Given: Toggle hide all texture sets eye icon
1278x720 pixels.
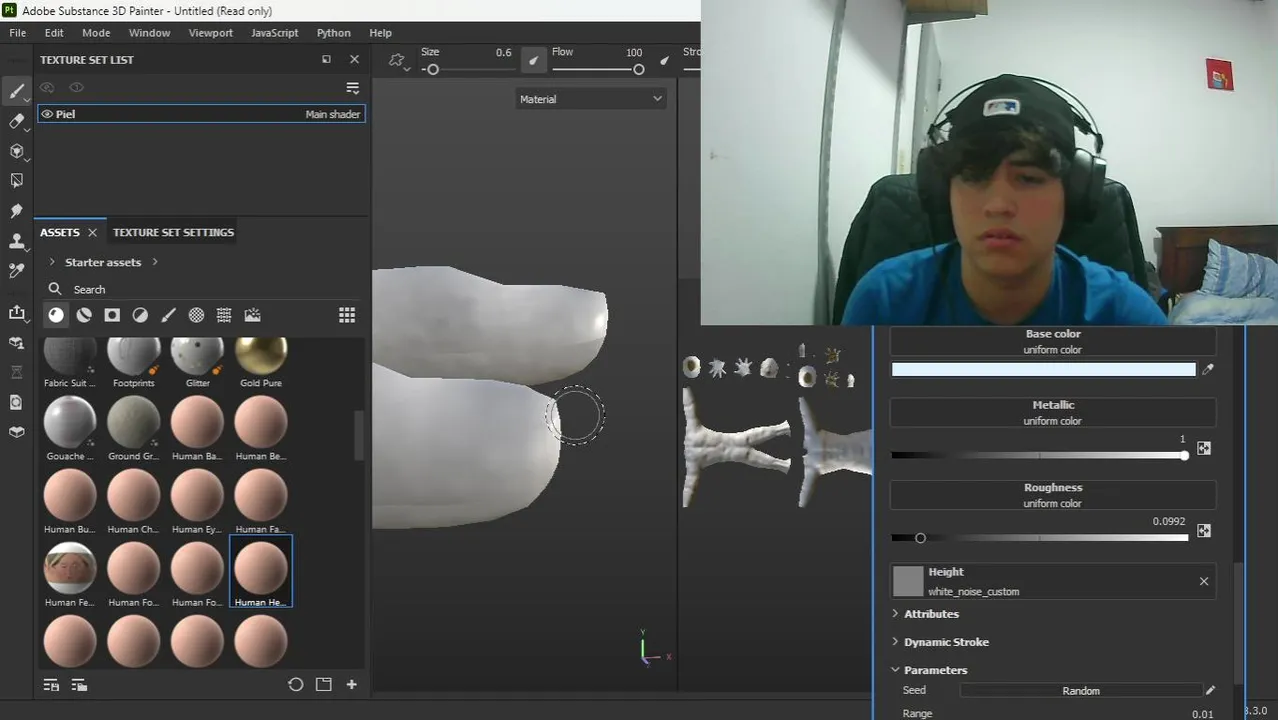Looking at the screenshot, I should pyautogui.click(x=47, y=87).
